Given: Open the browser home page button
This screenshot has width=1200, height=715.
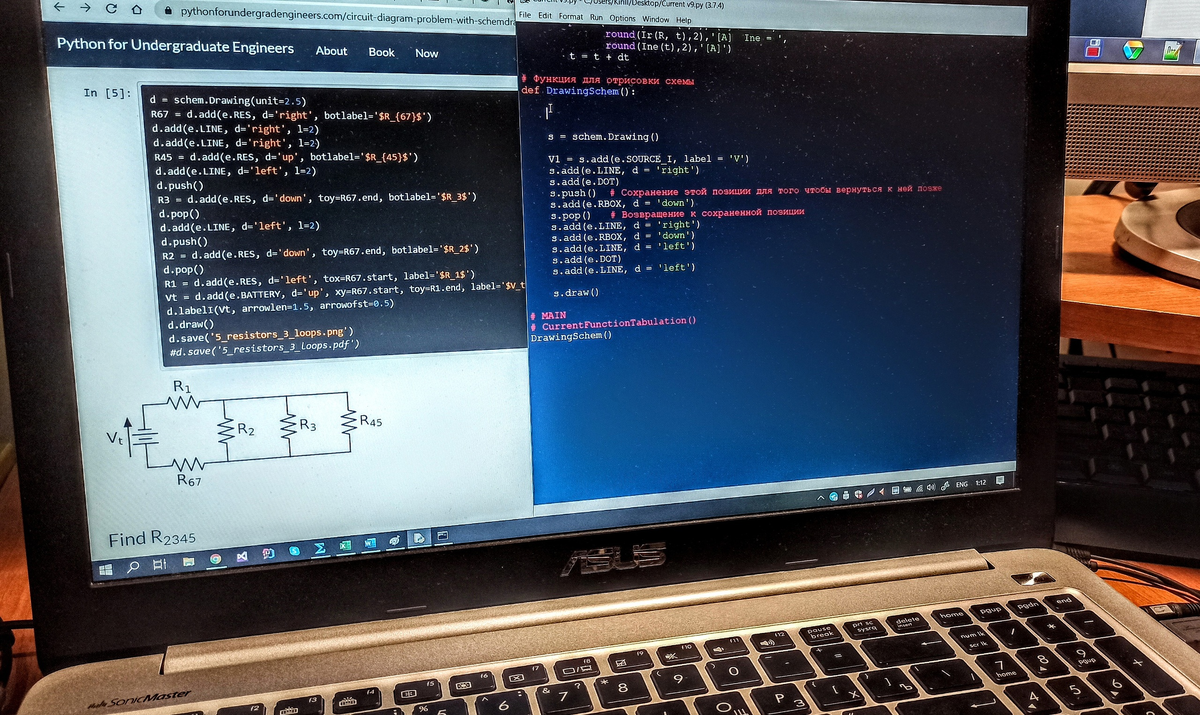Looking at the screenshot, I should [x=137, y=10].
